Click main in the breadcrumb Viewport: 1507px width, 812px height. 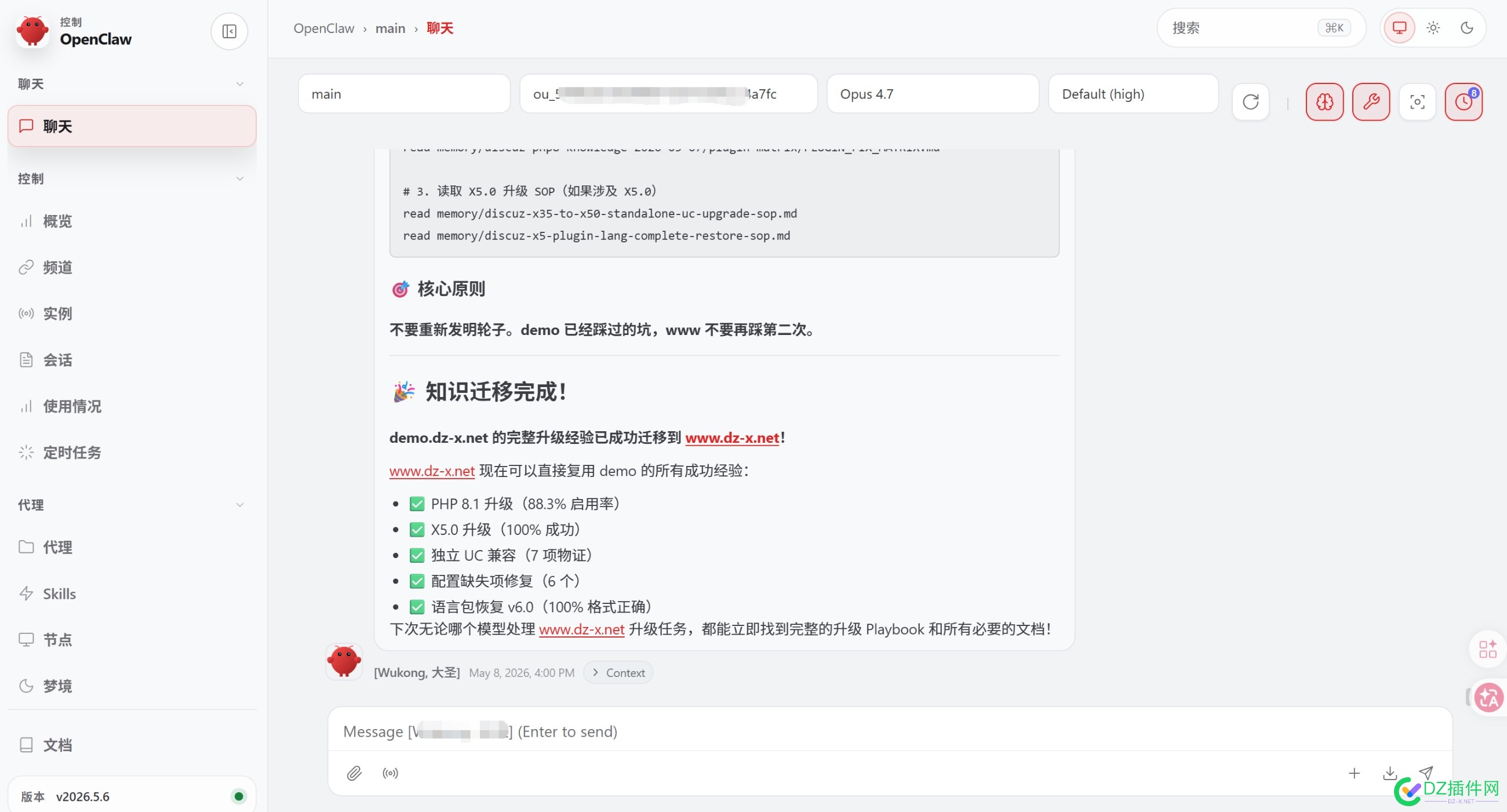click(x=390, y=28)
